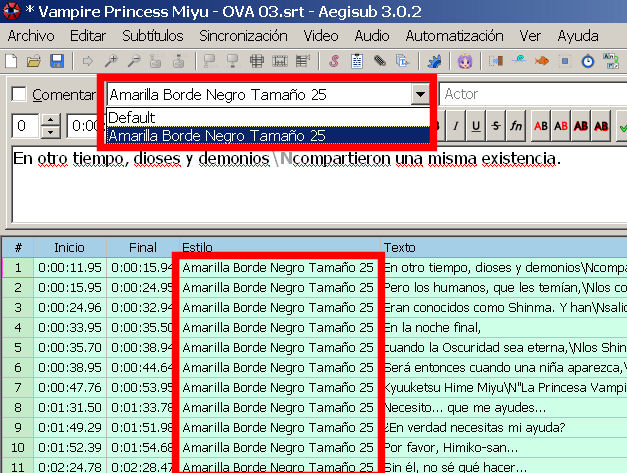Click the Estilo column header
Viewport: 627px width, 473px height.
[x=197, y=246]
